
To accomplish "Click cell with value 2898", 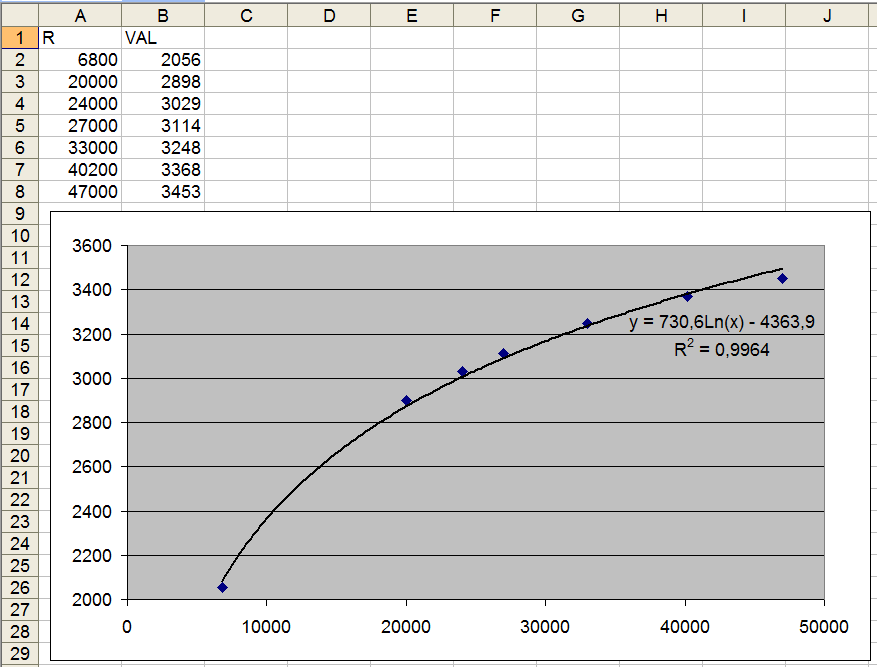I will pyautogui.click(x=163, y=82).
